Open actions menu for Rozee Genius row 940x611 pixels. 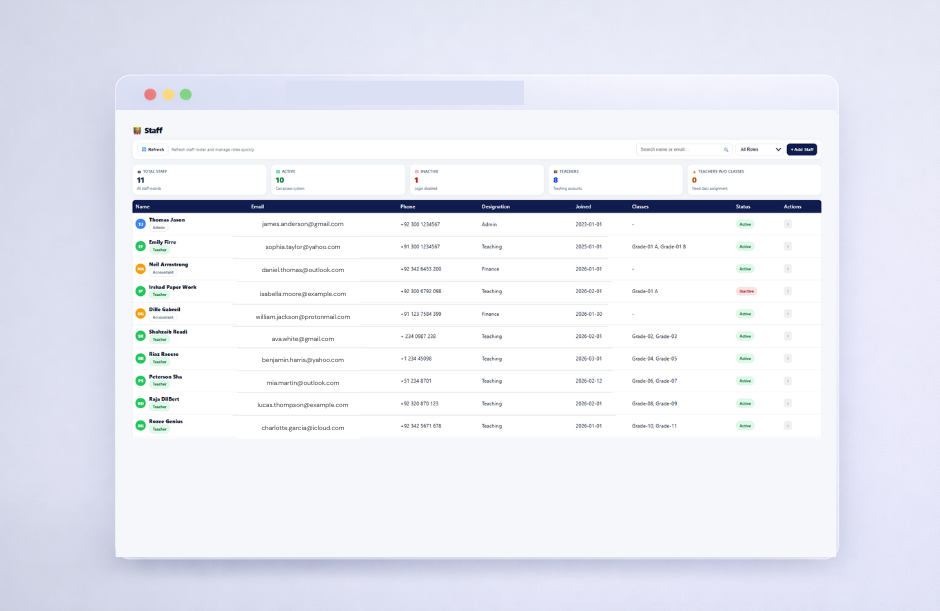tap(788, 426)
